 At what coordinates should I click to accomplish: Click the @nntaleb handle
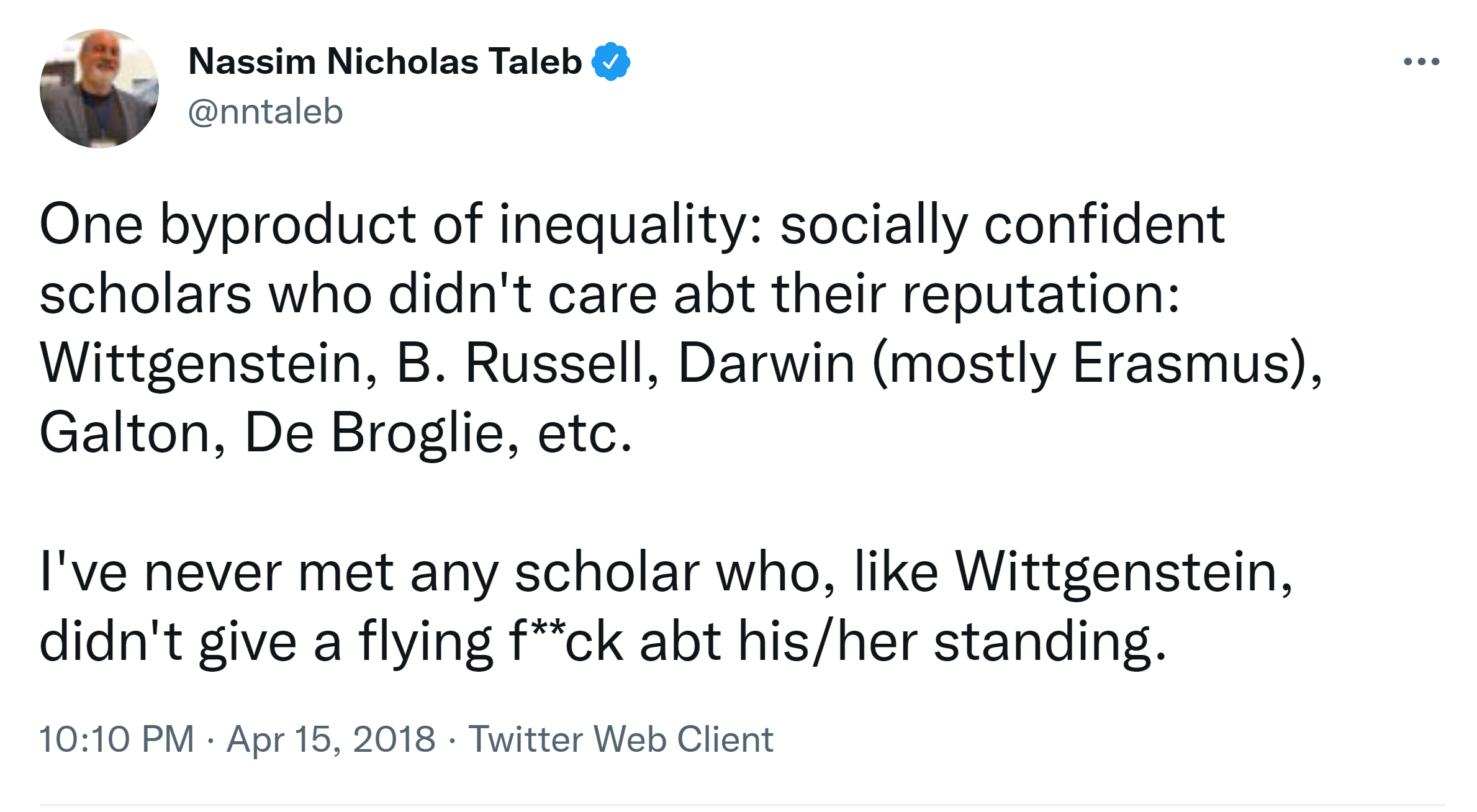(265, 112)
